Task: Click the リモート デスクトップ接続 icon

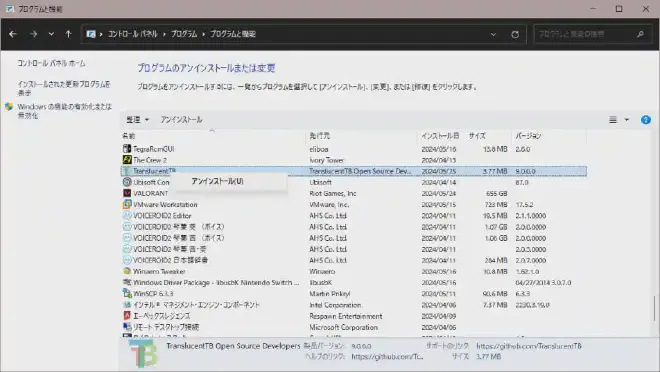Action: pos(127,327)
